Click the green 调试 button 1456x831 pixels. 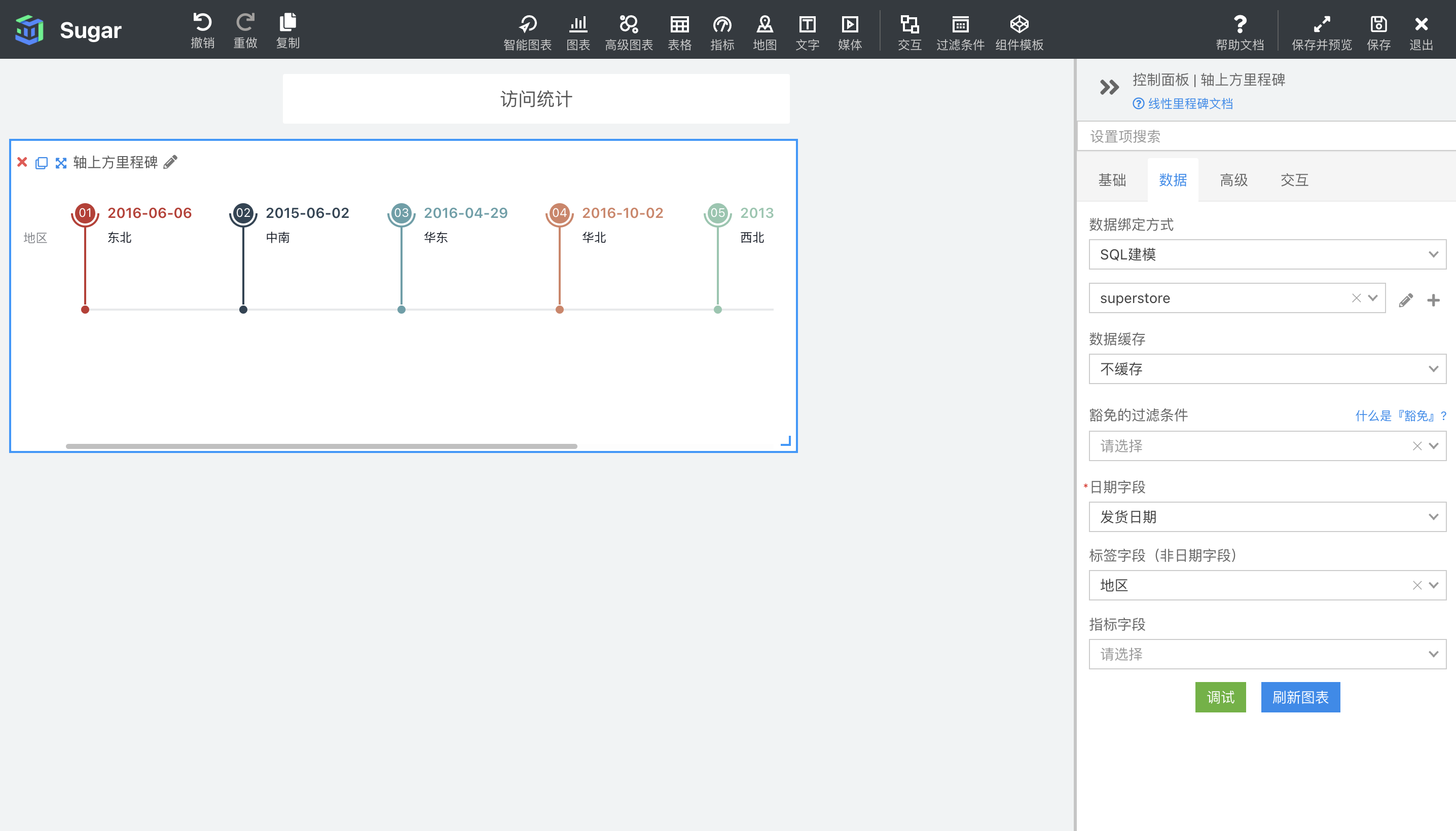click(x=1220, y=697)
